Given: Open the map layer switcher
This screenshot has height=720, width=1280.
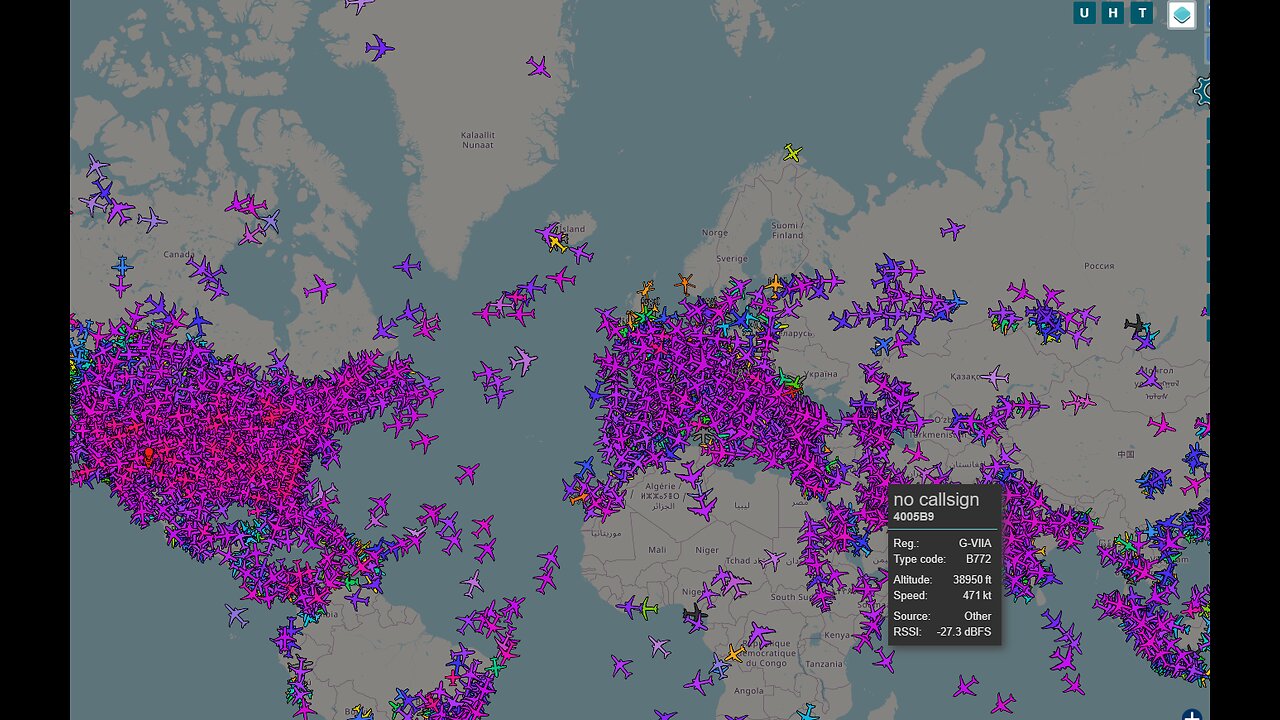Looking at the screenshot, I should coord(1182,15).
